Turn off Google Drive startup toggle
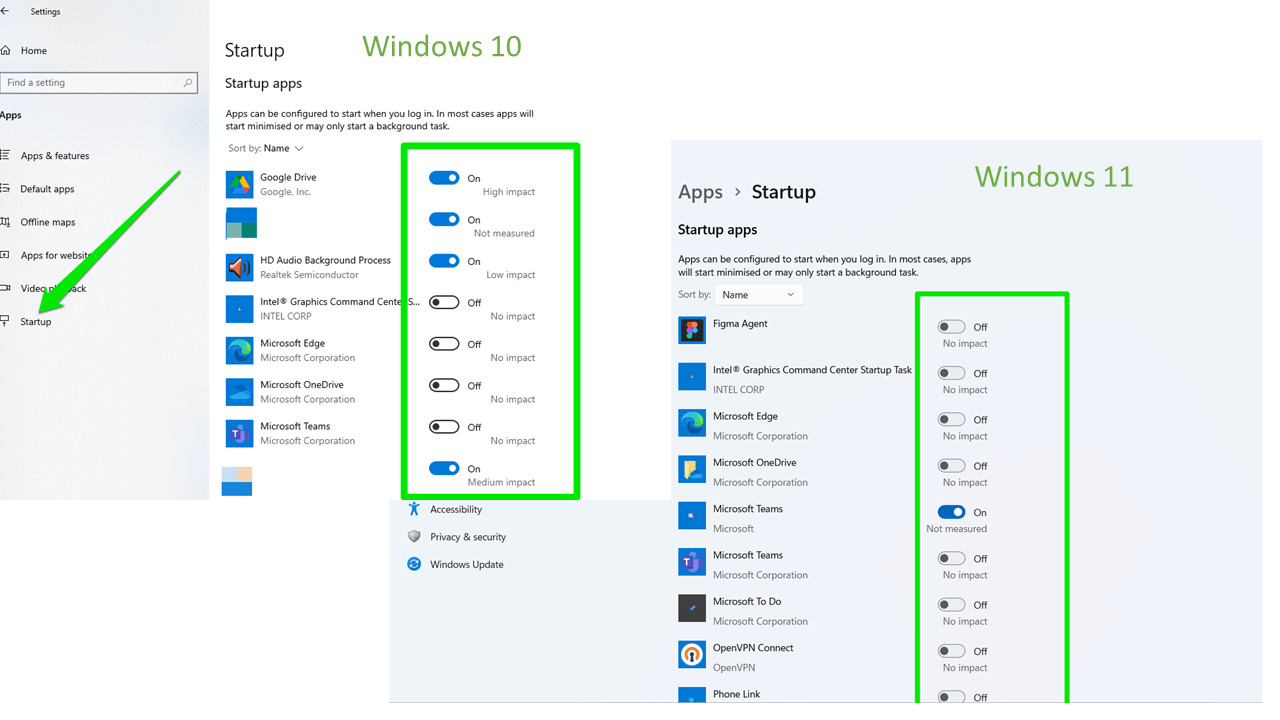1280x720 pixels. tap(444, 178)
